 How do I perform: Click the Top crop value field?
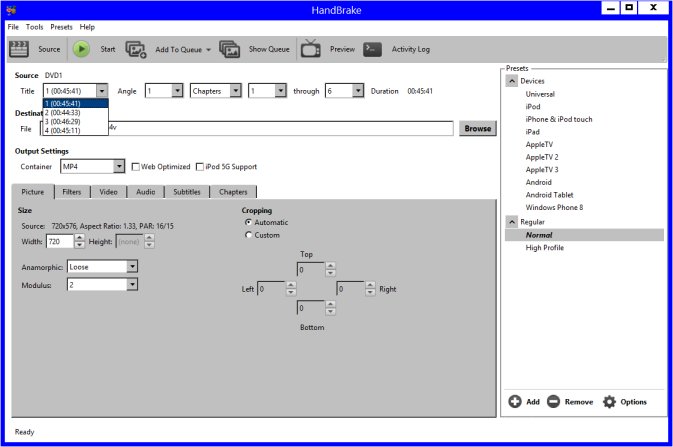[x=310, y=270]
